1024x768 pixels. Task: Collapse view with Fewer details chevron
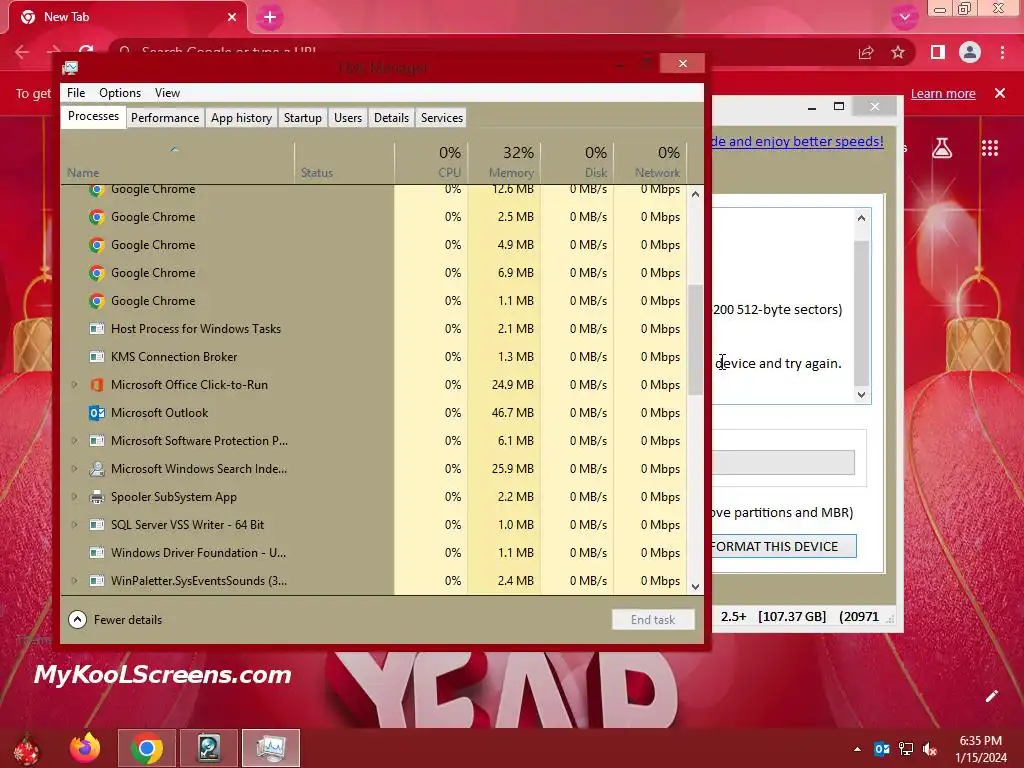pyautogui.click(x=77, y=619)
